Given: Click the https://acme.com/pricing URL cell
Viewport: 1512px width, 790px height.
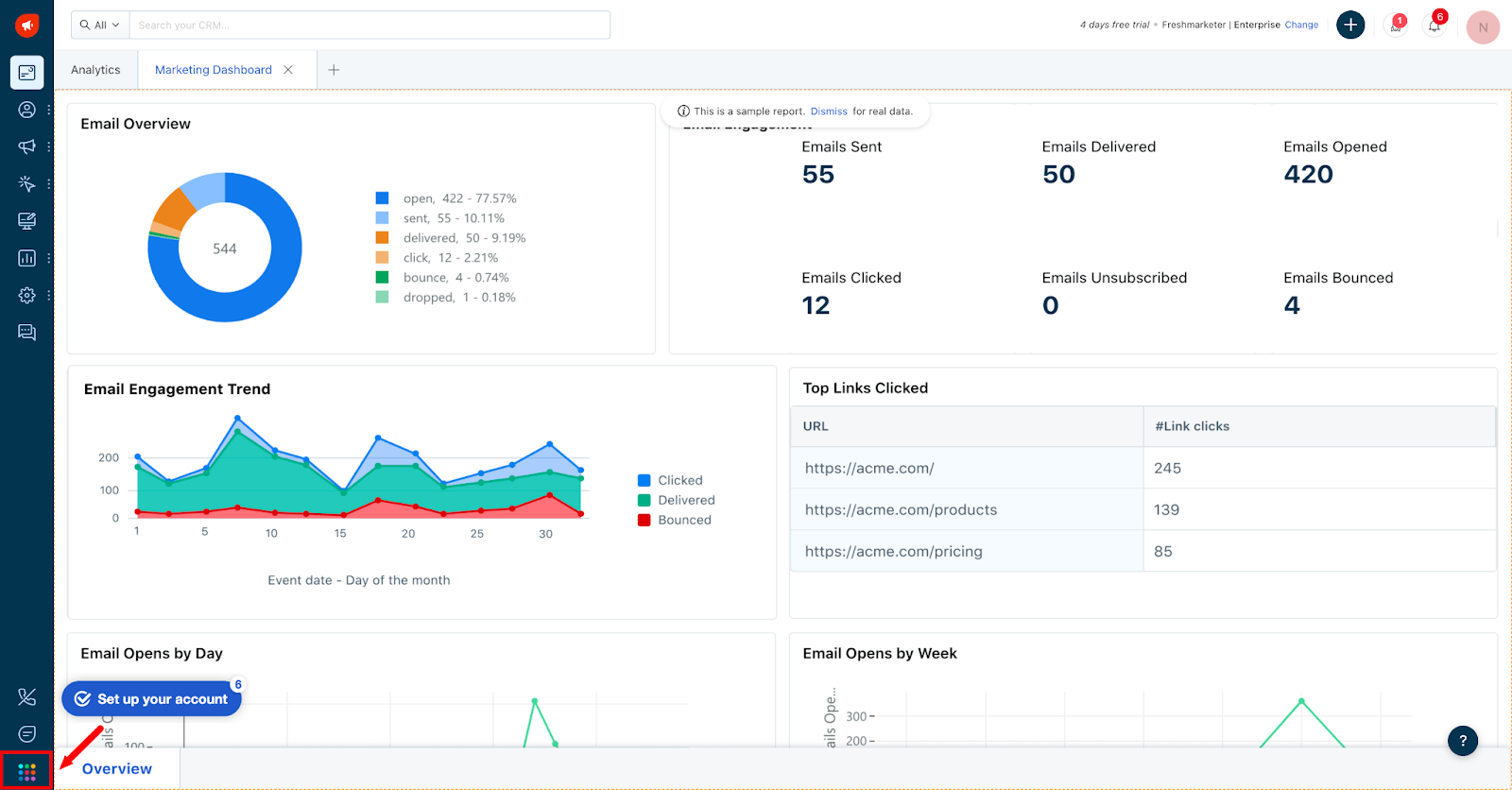Looking at the screenshot, I should click(x=967, y=551).
